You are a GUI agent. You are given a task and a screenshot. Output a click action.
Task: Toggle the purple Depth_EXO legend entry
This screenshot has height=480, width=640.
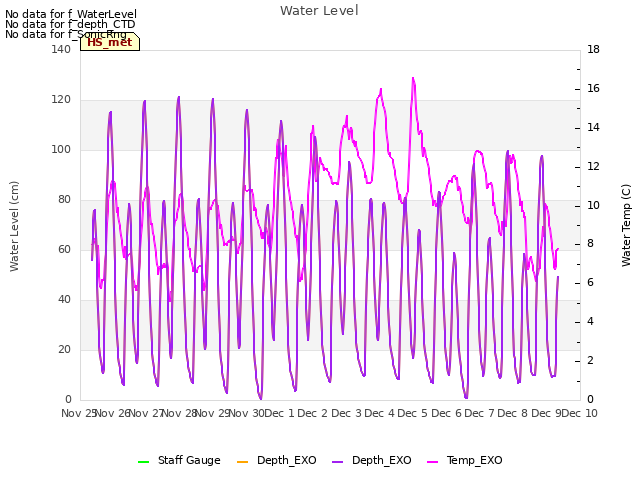click(x=372, y=460)
